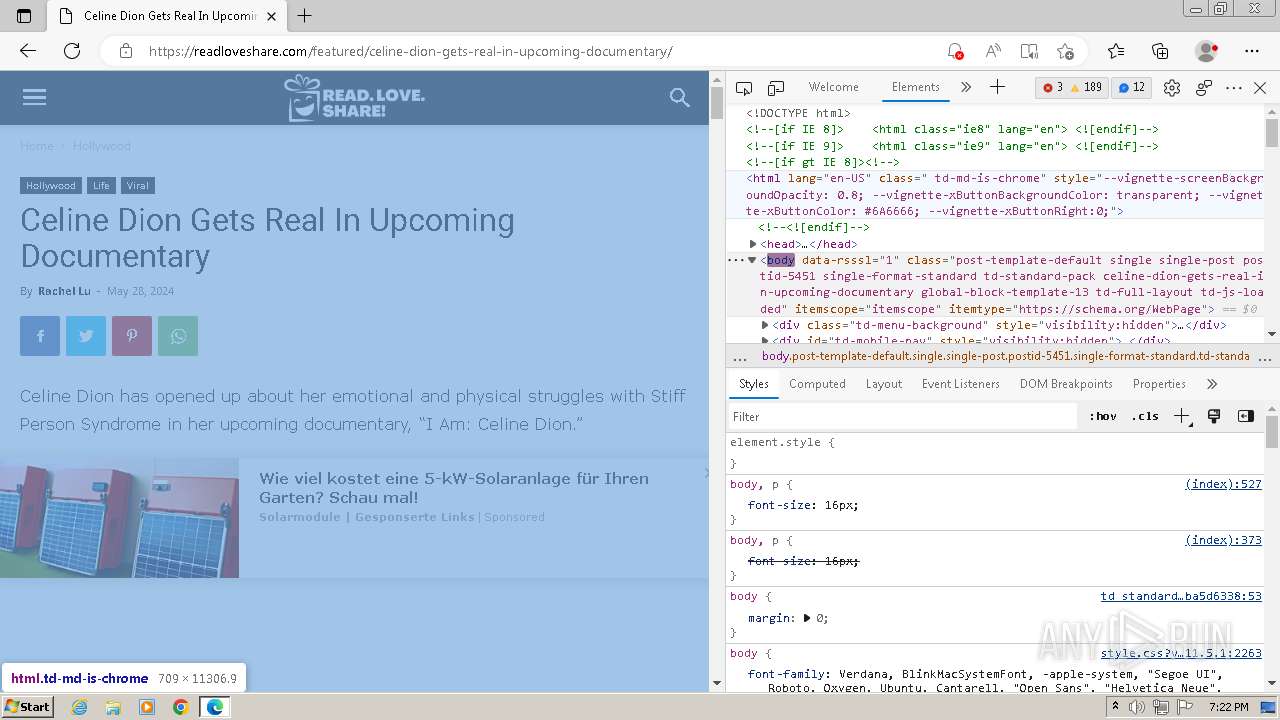Open the (index):527 source link
Viewport: 1280px width, 720px height.
click(x=1223, y=484)
